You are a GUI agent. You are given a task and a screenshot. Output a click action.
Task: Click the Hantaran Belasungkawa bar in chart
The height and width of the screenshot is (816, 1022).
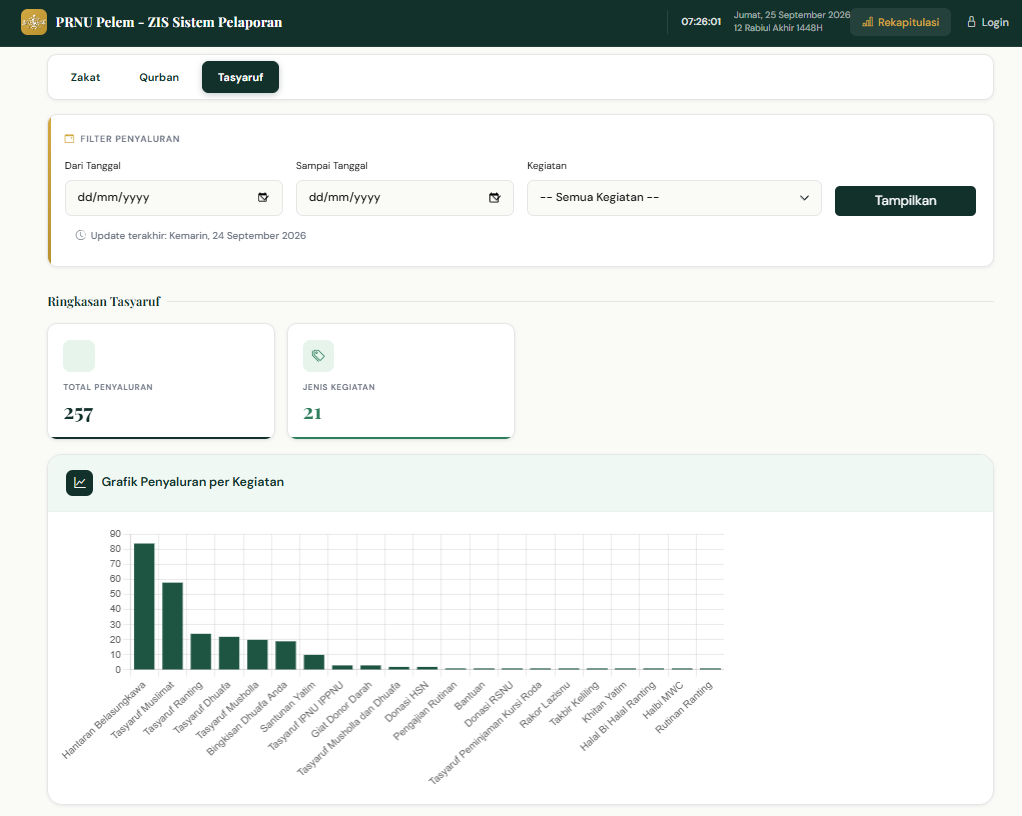tap(144, 606)
